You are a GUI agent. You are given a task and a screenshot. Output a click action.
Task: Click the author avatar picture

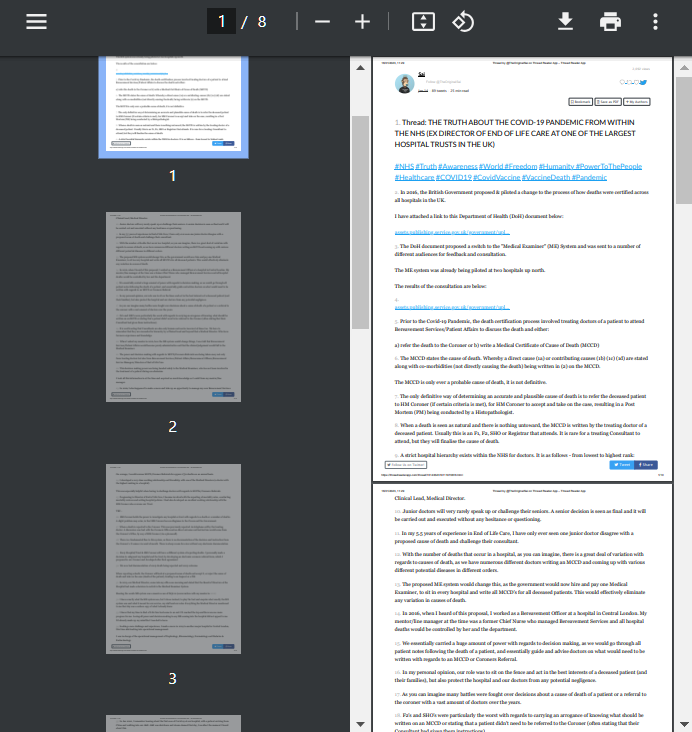[404, 84]
